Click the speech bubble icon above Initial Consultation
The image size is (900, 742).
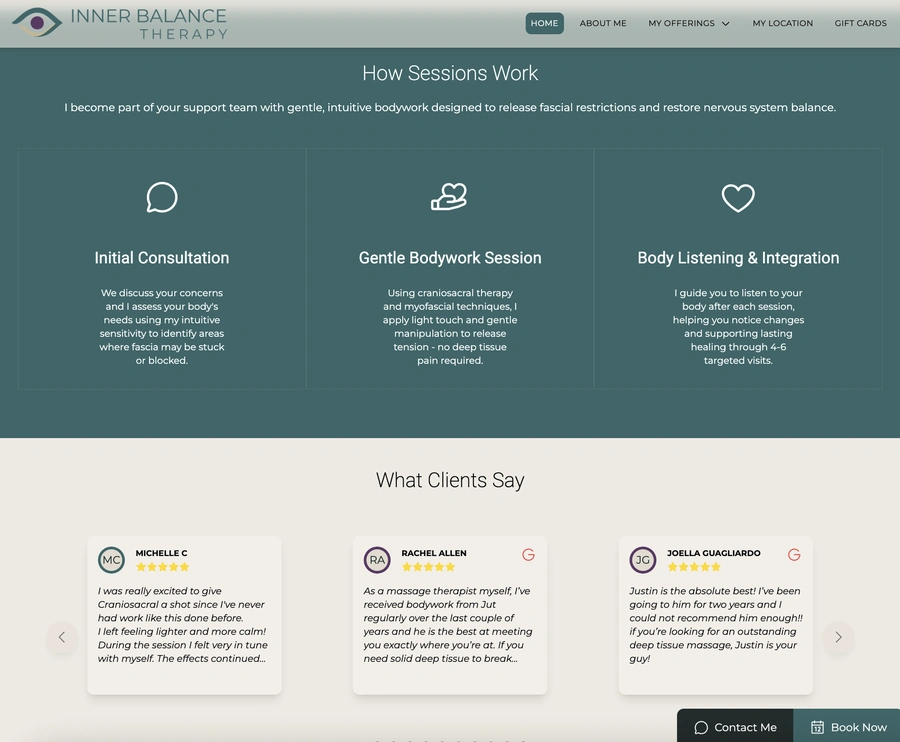162,197
